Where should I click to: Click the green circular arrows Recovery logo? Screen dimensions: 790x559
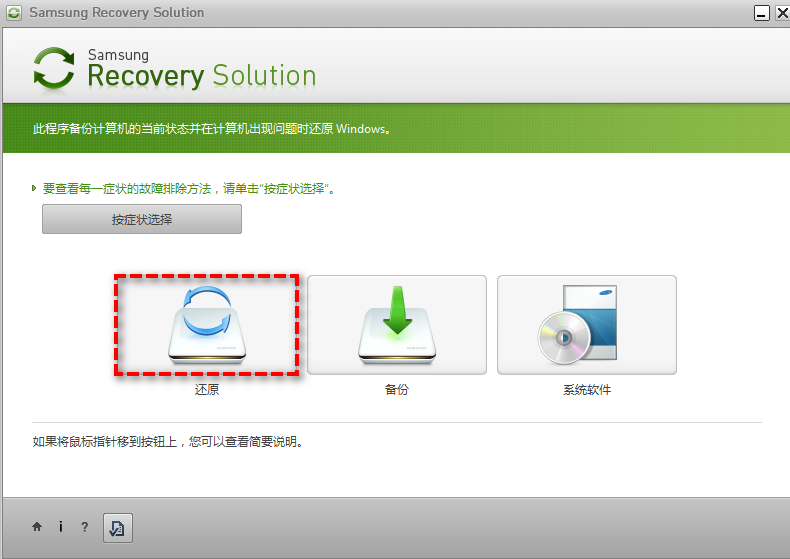point(54,68)
